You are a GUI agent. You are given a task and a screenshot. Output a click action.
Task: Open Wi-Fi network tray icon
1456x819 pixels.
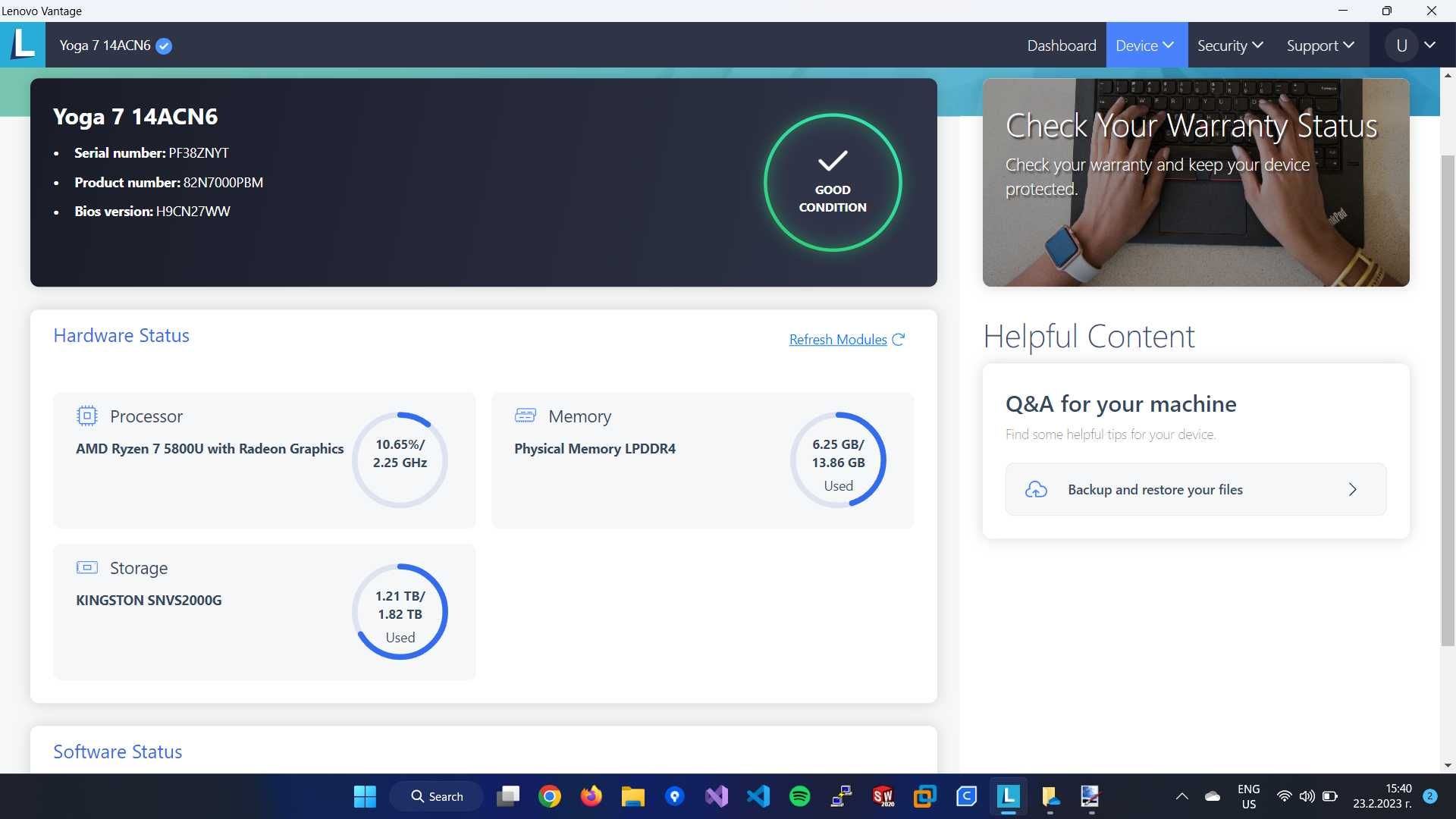[x=1284, y=796]
